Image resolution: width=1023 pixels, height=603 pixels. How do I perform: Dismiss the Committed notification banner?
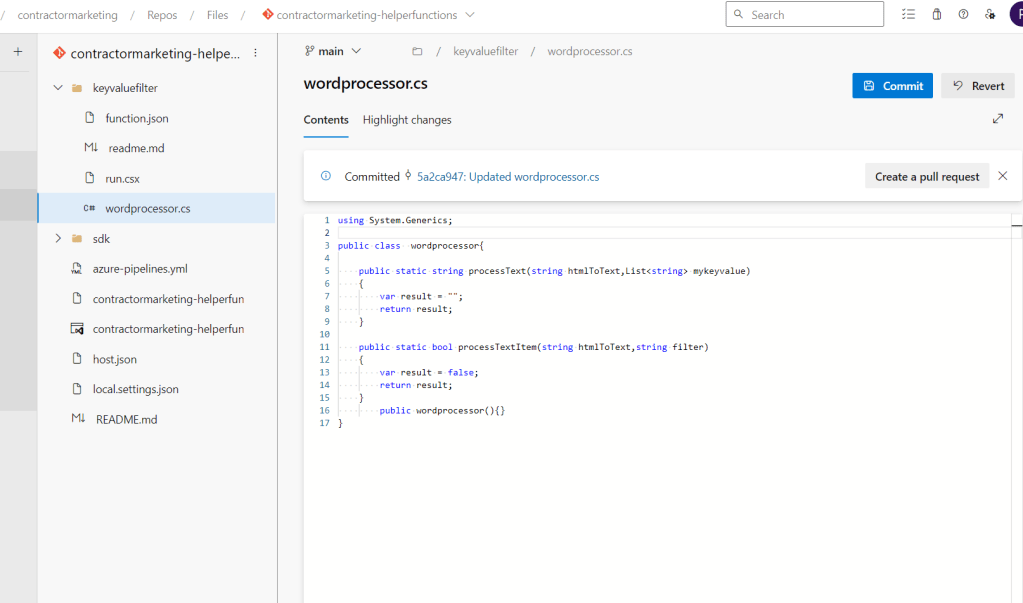pos(1003,176)
